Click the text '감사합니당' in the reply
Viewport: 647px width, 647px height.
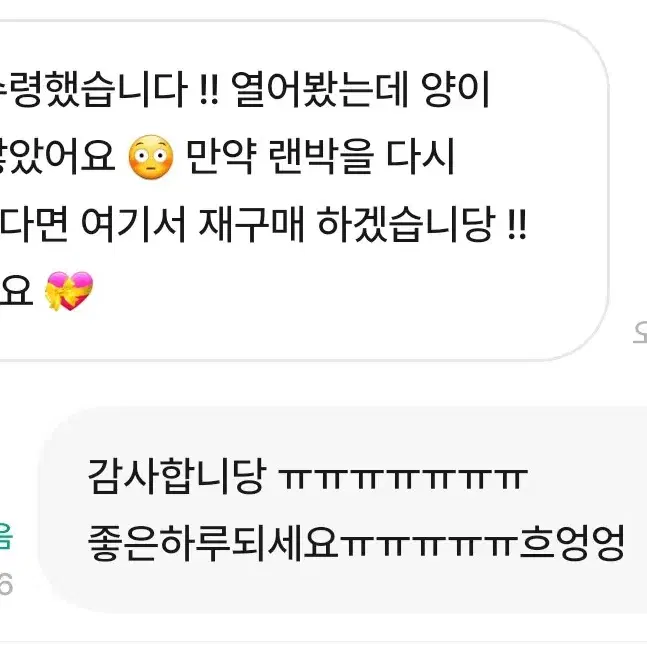tap(177, 477)
